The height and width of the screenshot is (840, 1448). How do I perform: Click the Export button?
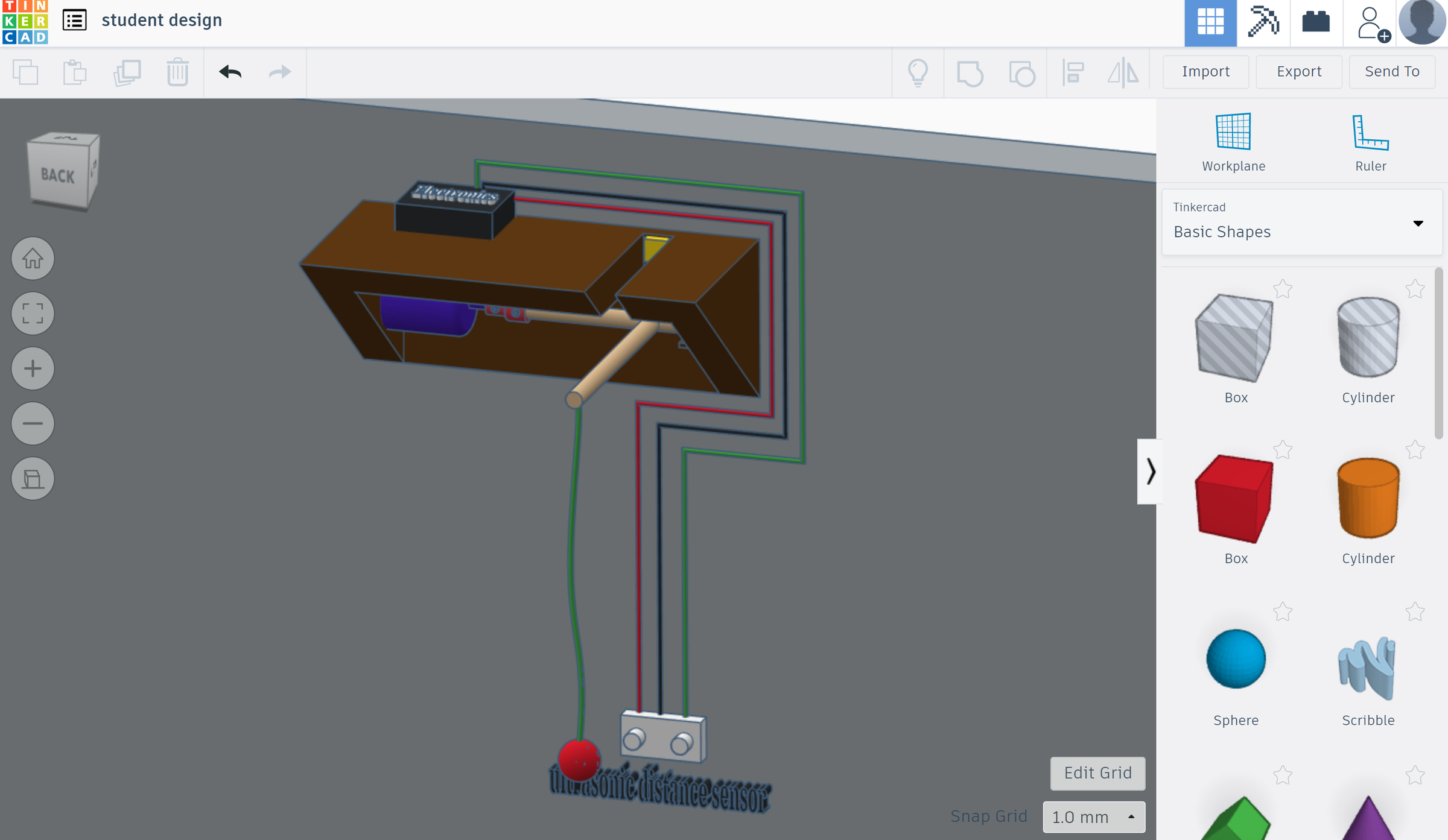coord(1298,72)
